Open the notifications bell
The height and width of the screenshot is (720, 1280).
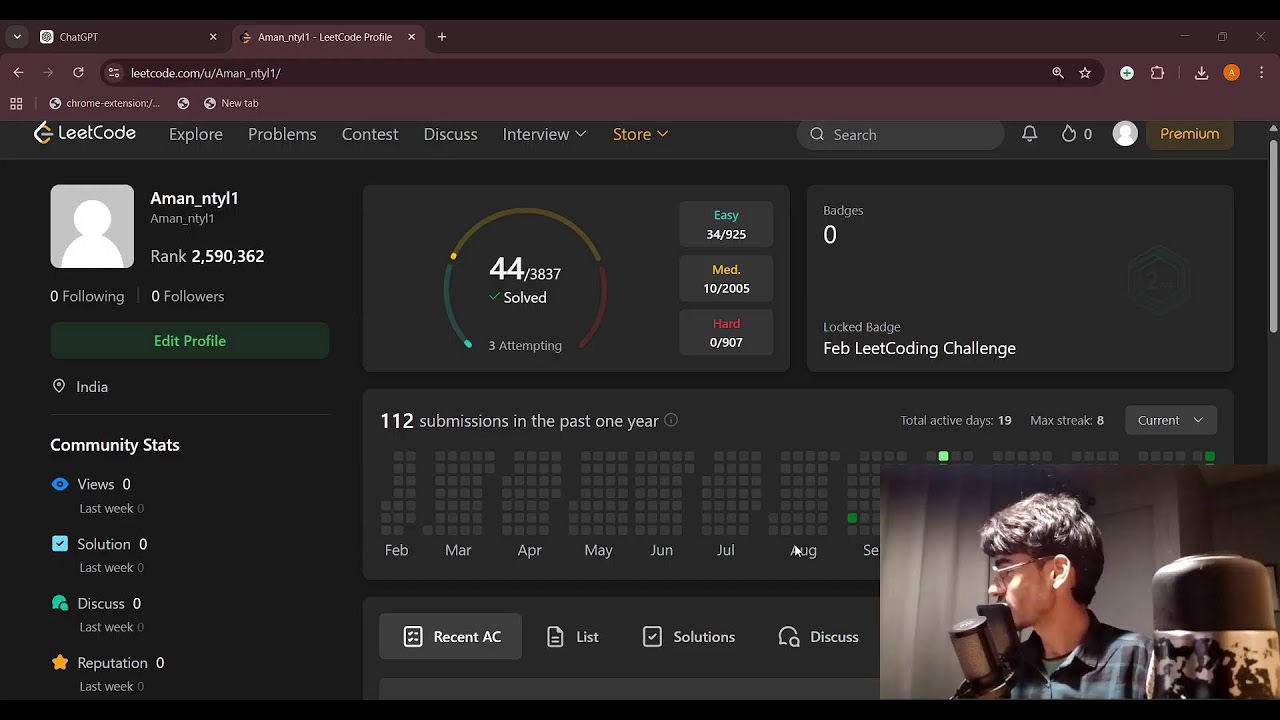(x=1029, y=134)
